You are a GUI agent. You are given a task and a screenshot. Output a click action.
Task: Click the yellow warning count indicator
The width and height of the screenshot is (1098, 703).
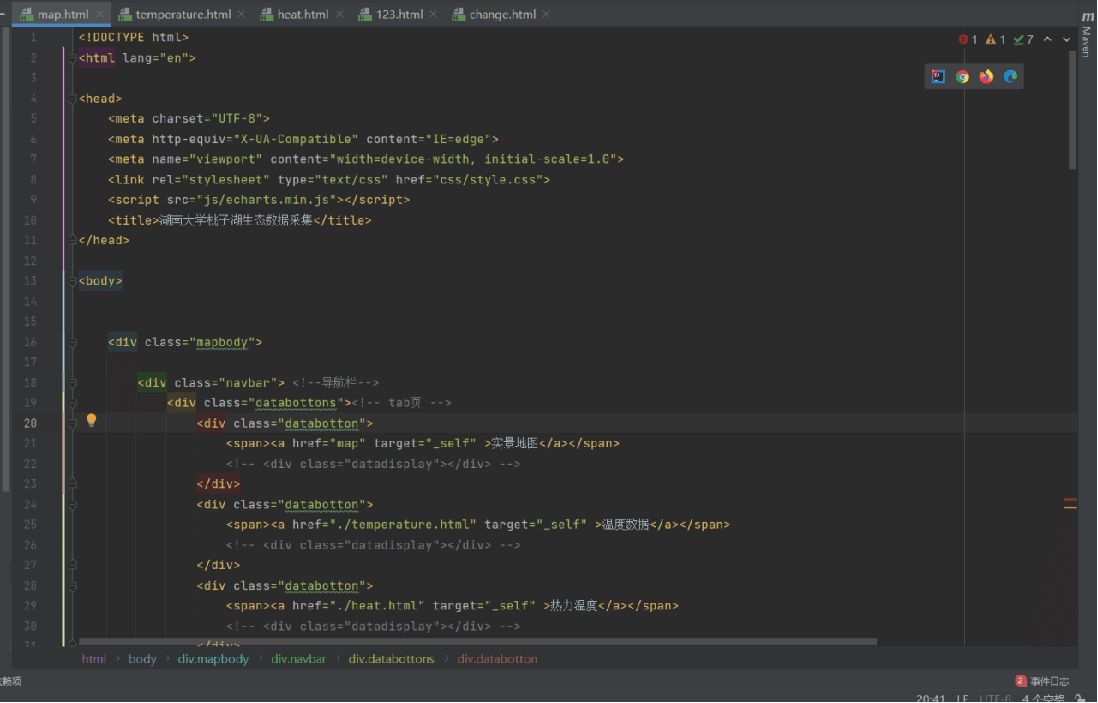[995, 40]
